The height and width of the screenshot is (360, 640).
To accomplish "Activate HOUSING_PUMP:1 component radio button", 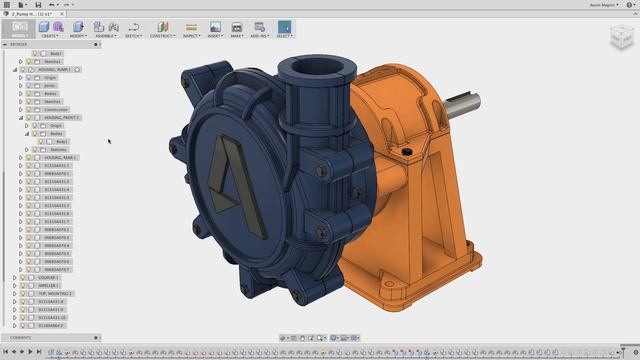I will point(77,70).
